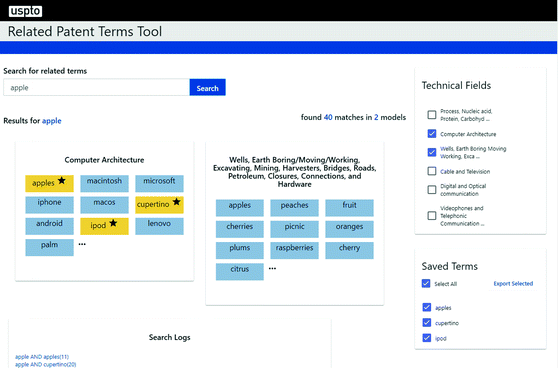Uncheck saved term apples
This screenshot has width=558, height=368.
[x=427, y=307]
